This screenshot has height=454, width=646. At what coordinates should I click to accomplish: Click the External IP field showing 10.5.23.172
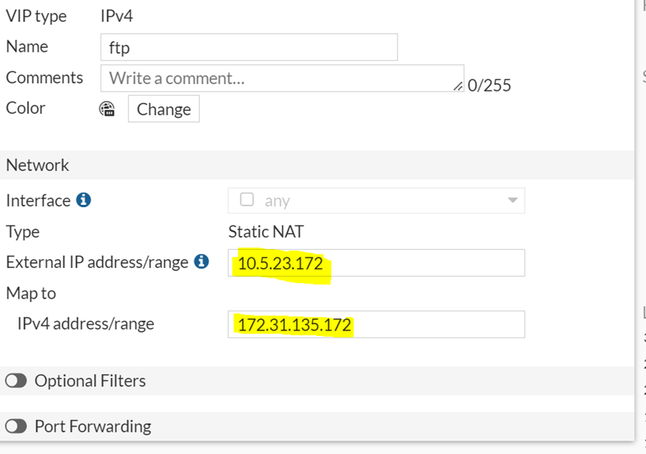(x=376, y=263)
